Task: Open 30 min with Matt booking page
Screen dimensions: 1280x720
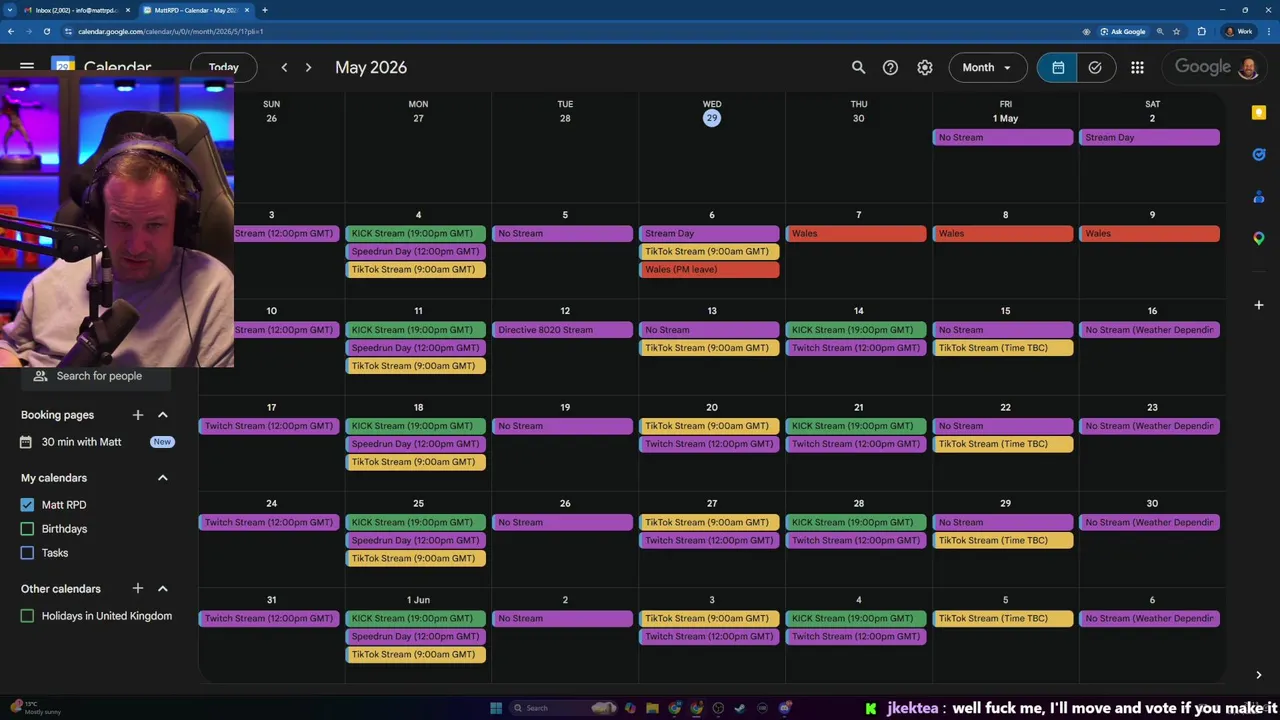Action: point(81,442)
